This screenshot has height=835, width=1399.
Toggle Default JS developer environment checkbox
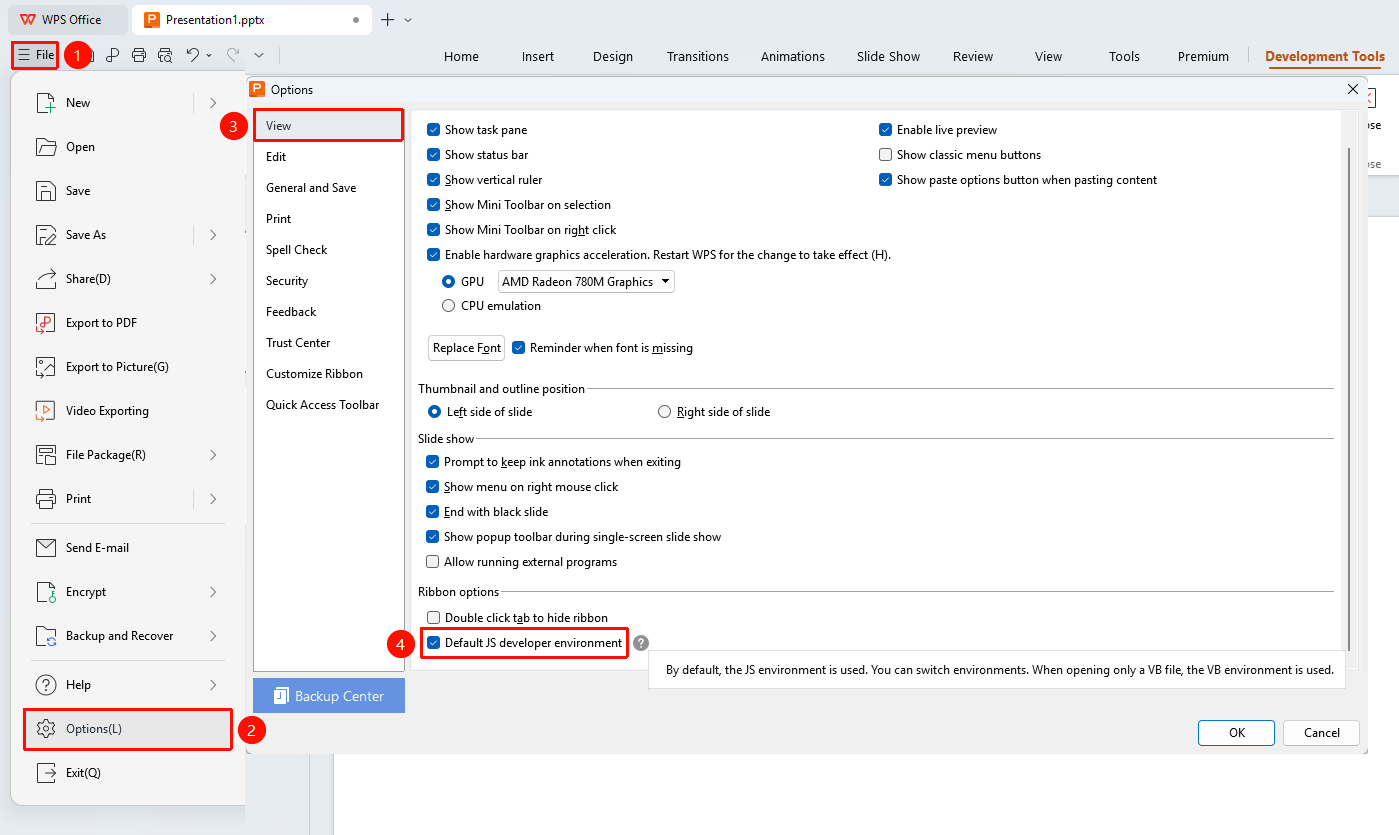[x=433, y=643]
